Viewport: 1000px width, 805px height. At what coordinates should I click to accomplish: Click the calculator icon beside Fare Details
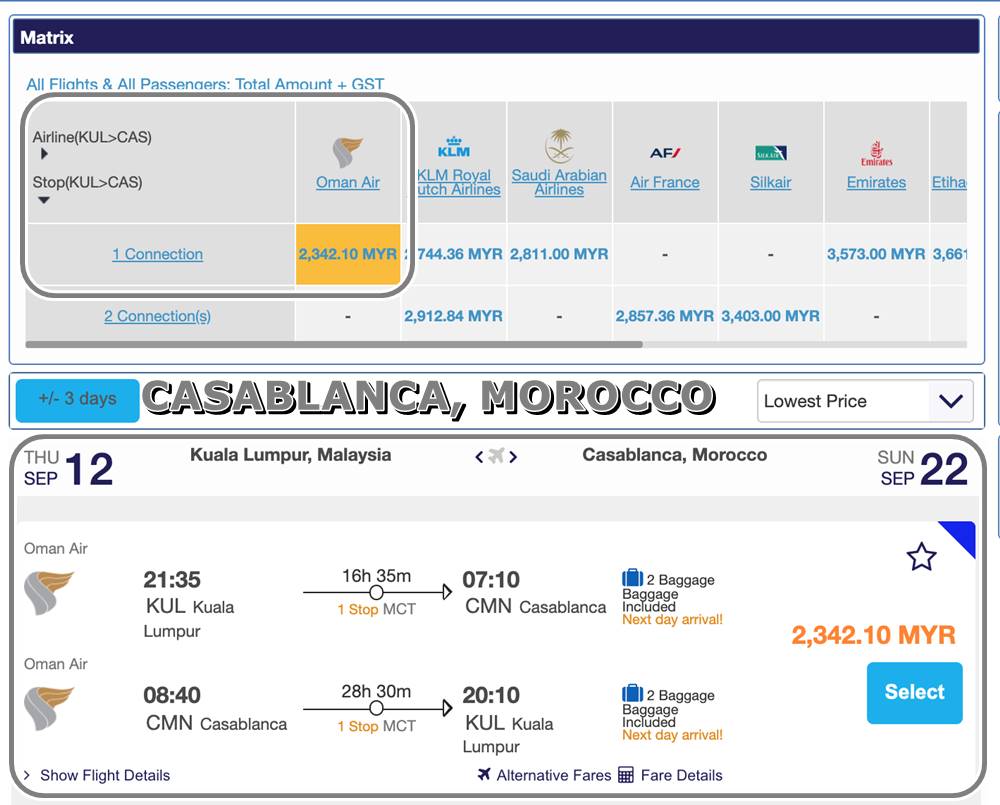626,775
